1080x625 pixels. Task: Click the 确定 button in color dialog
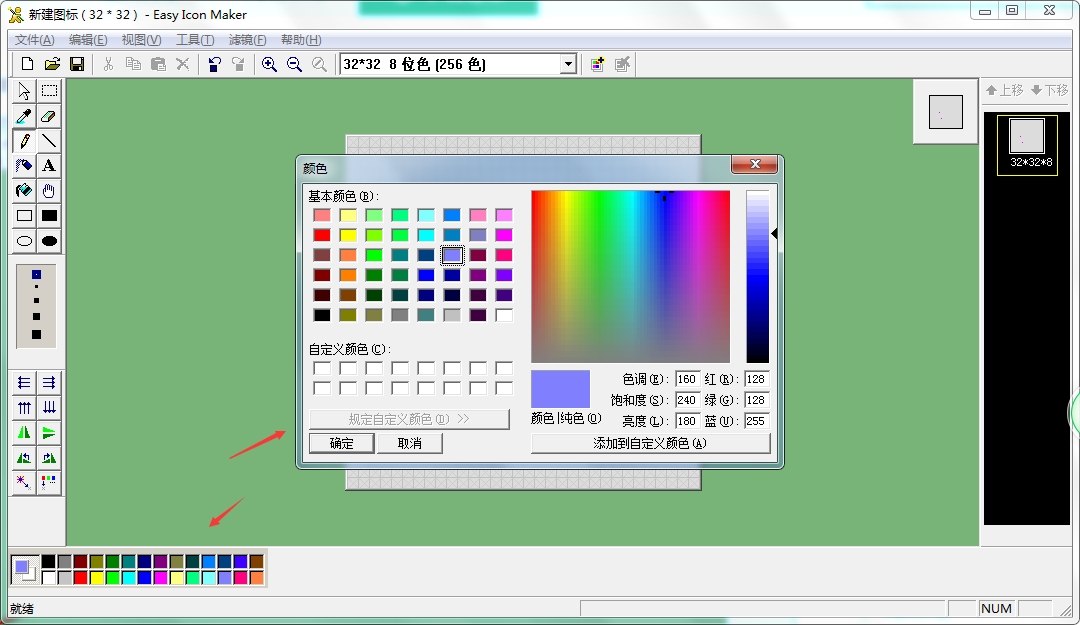click(x=341, y=443)
